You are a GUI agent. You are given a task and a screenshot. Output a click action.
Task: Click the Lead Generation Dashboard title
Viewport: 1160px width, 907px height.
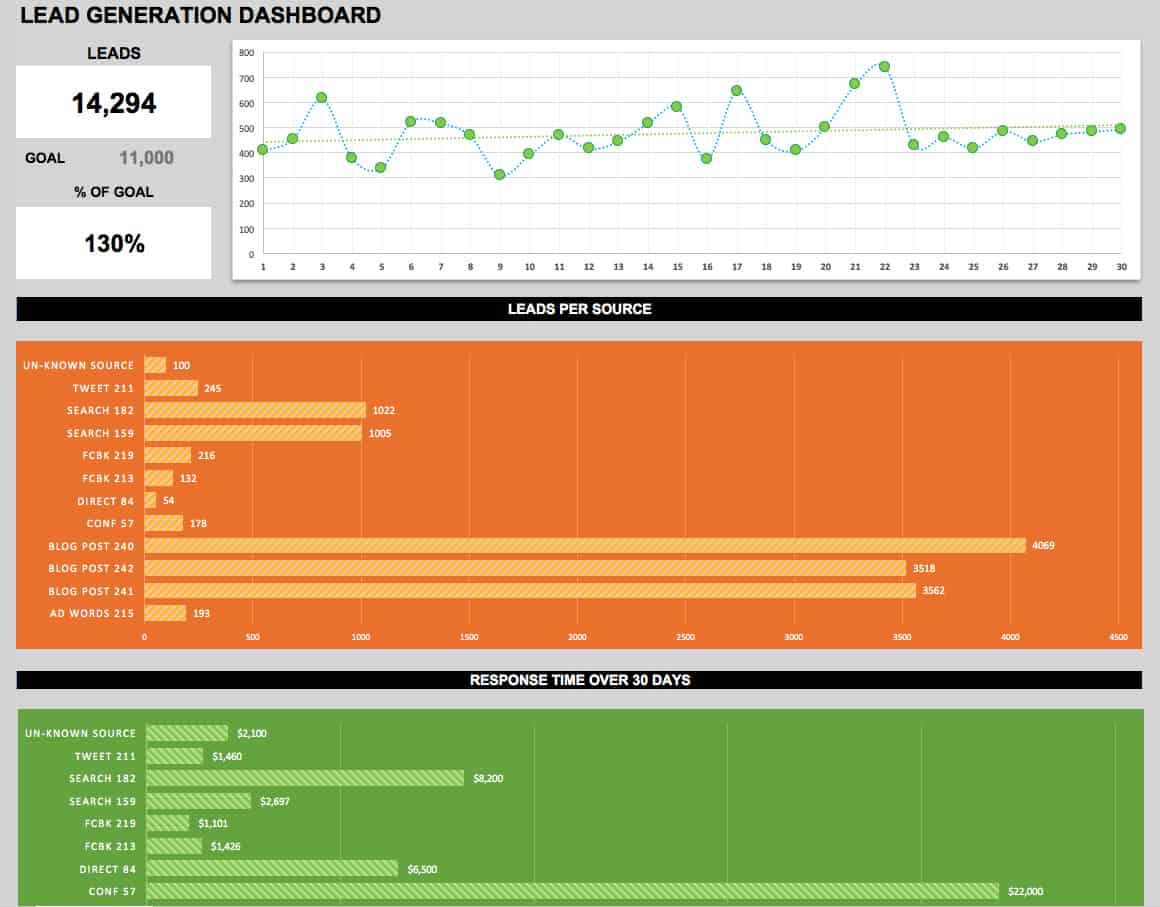(x=201, y=16)
